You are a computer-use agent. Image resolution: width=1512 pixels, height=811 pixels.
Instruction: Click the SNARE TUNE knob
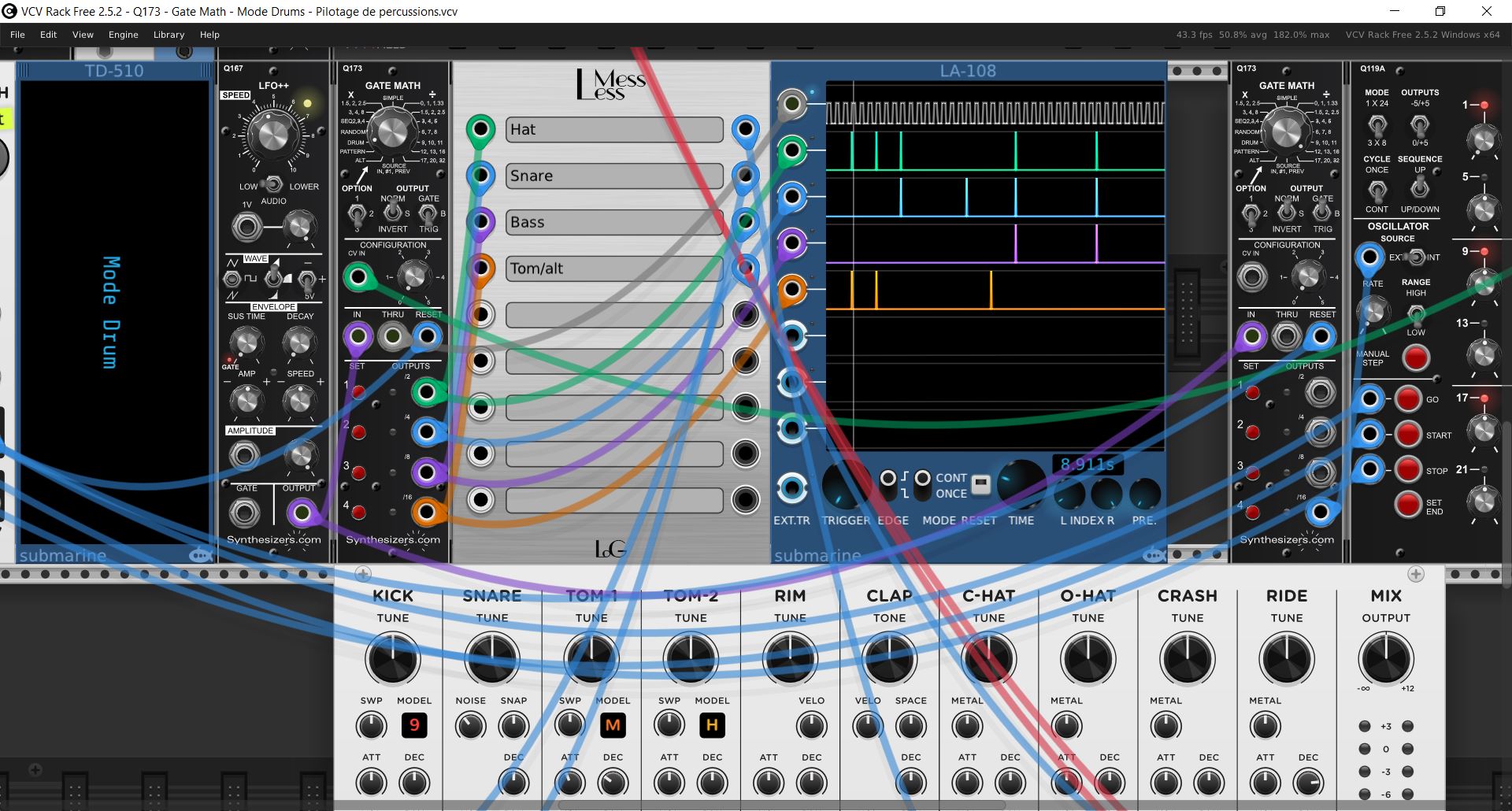(x=492, y=659)
